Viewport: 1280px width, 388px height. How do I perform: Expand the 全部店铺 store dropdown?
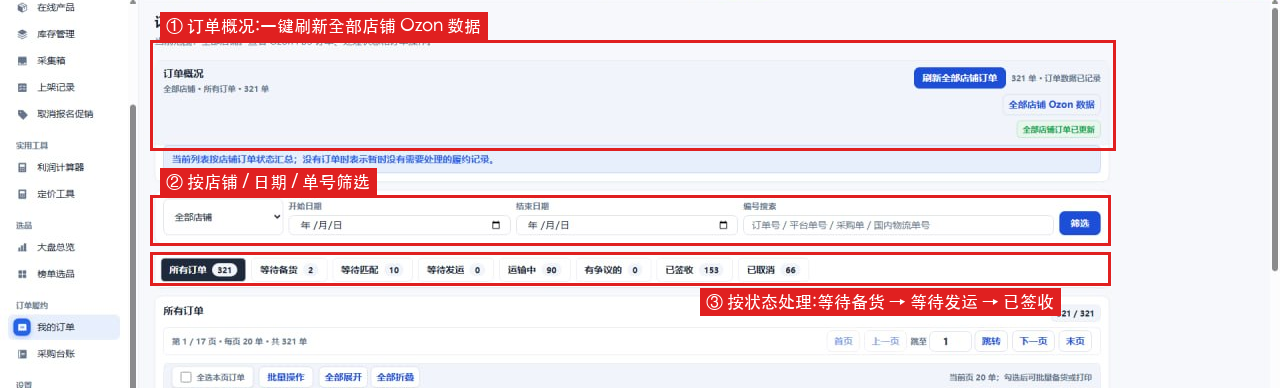[x=224, y=216]
